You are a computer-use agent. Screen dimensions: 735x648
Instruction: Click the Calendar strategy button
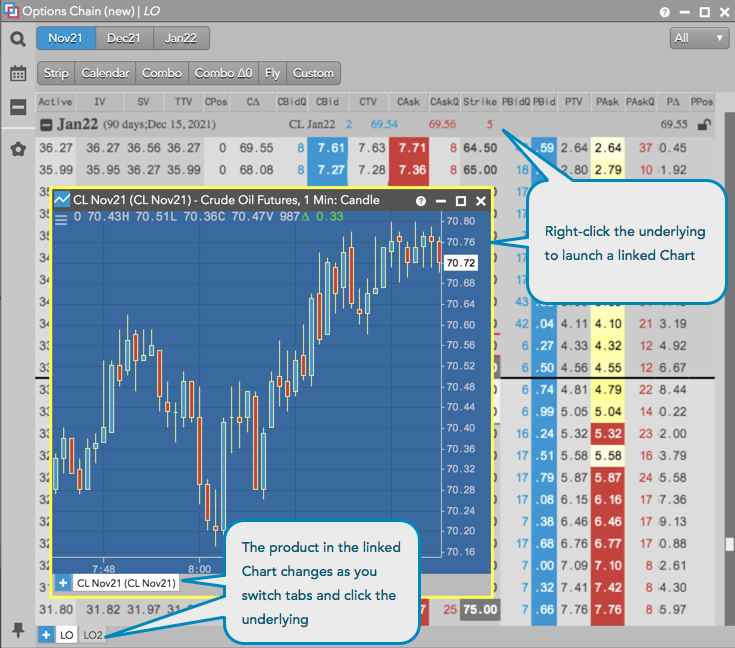coord(105,73)
